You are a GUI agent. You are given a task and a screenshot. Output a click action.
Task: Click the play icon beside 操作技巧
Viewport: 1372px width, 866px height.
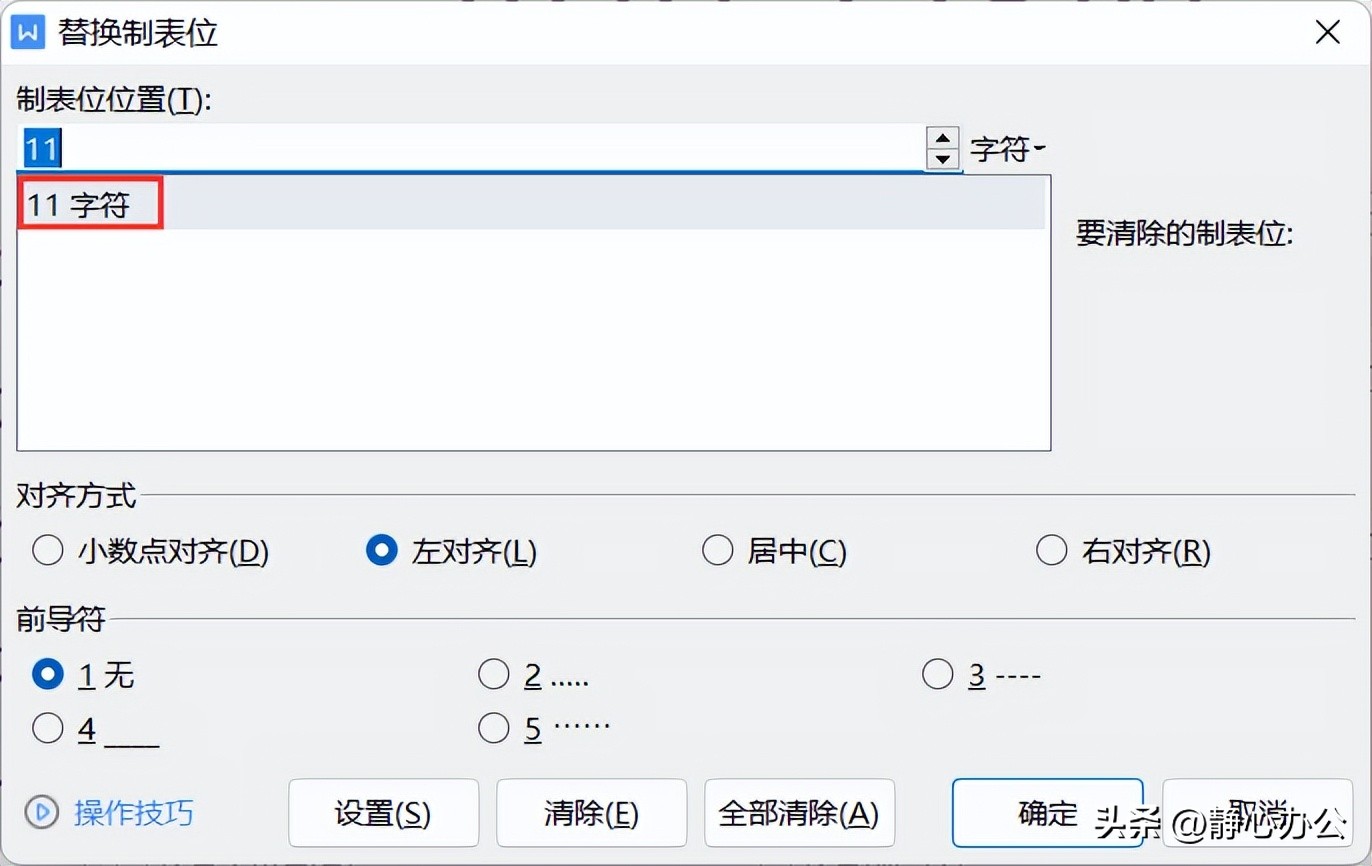pos(41,812)
